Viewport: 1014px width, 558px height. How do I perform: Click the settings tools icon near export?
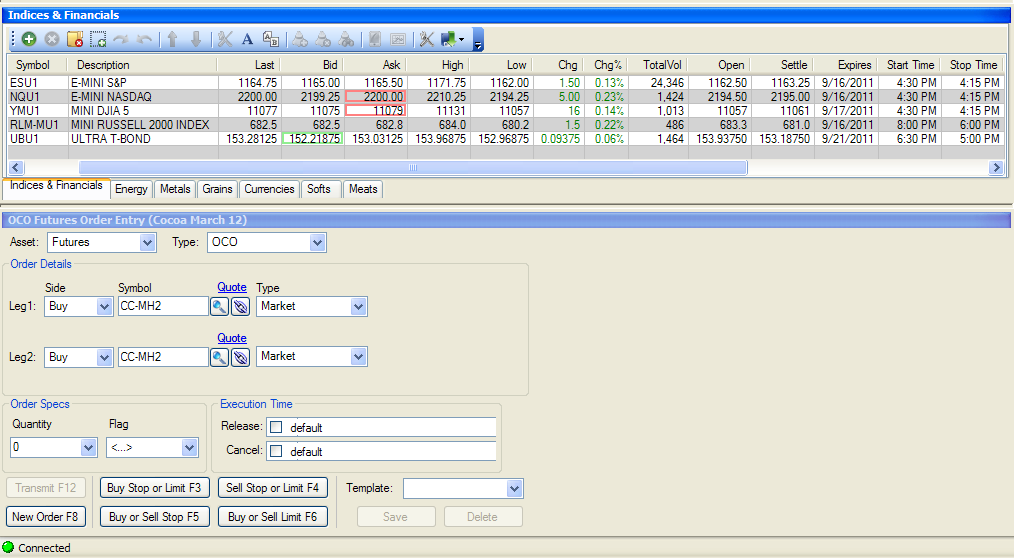pos(426,39)
